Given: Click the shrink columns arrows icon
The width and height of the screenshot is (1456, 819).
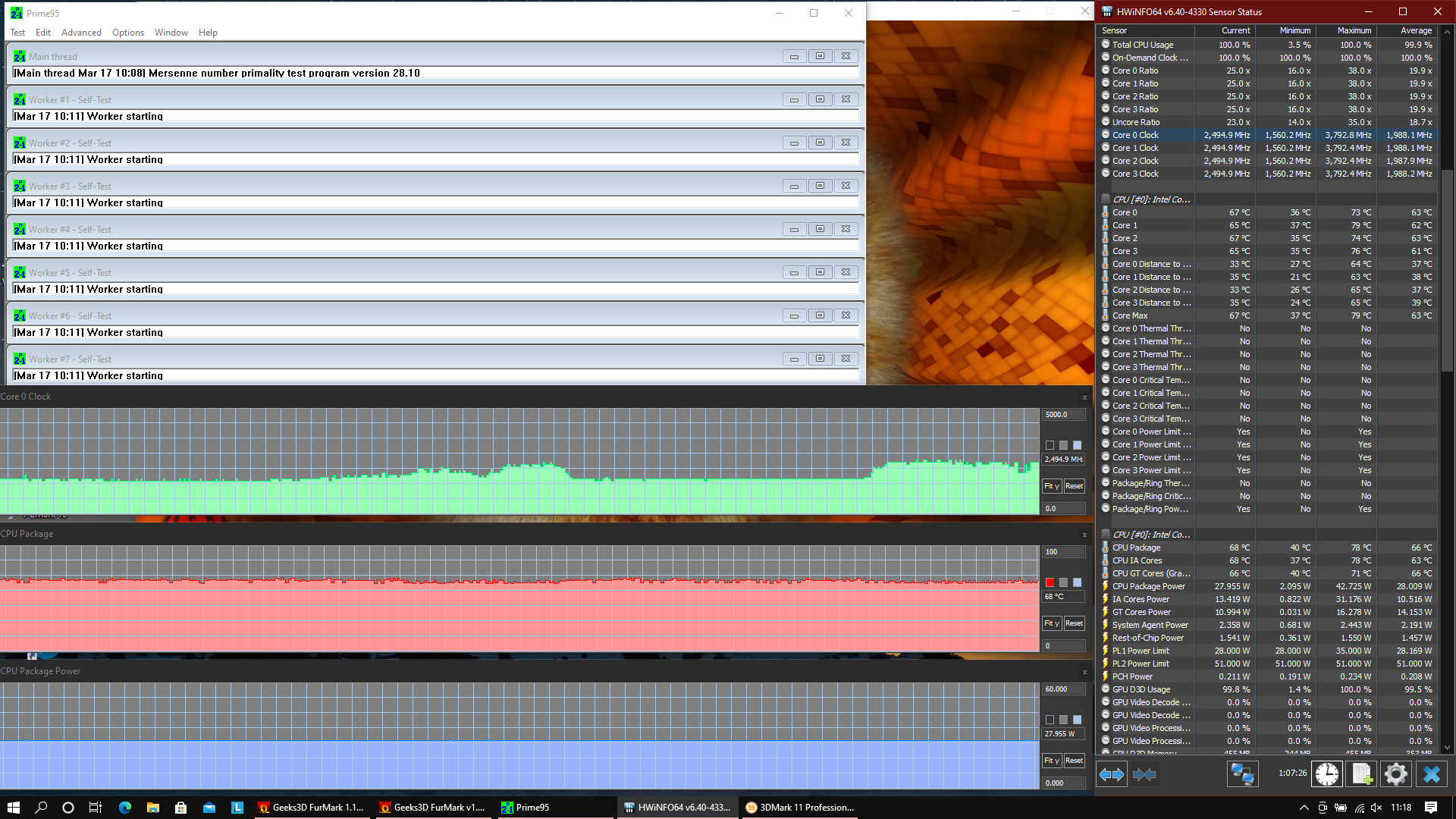Looking at the screenshot, I should [x=1144, y=774].
